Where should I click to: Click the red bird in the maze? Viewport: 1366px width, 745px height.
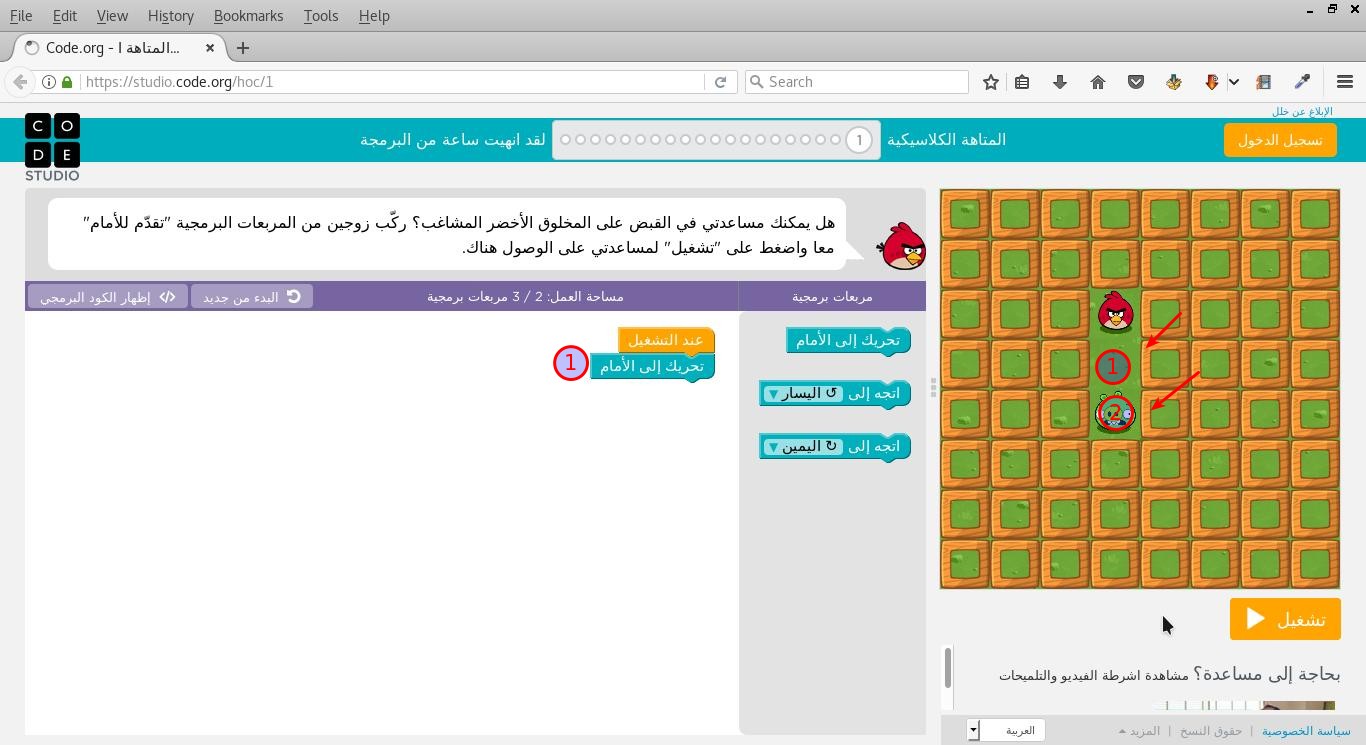[1115, 312]
